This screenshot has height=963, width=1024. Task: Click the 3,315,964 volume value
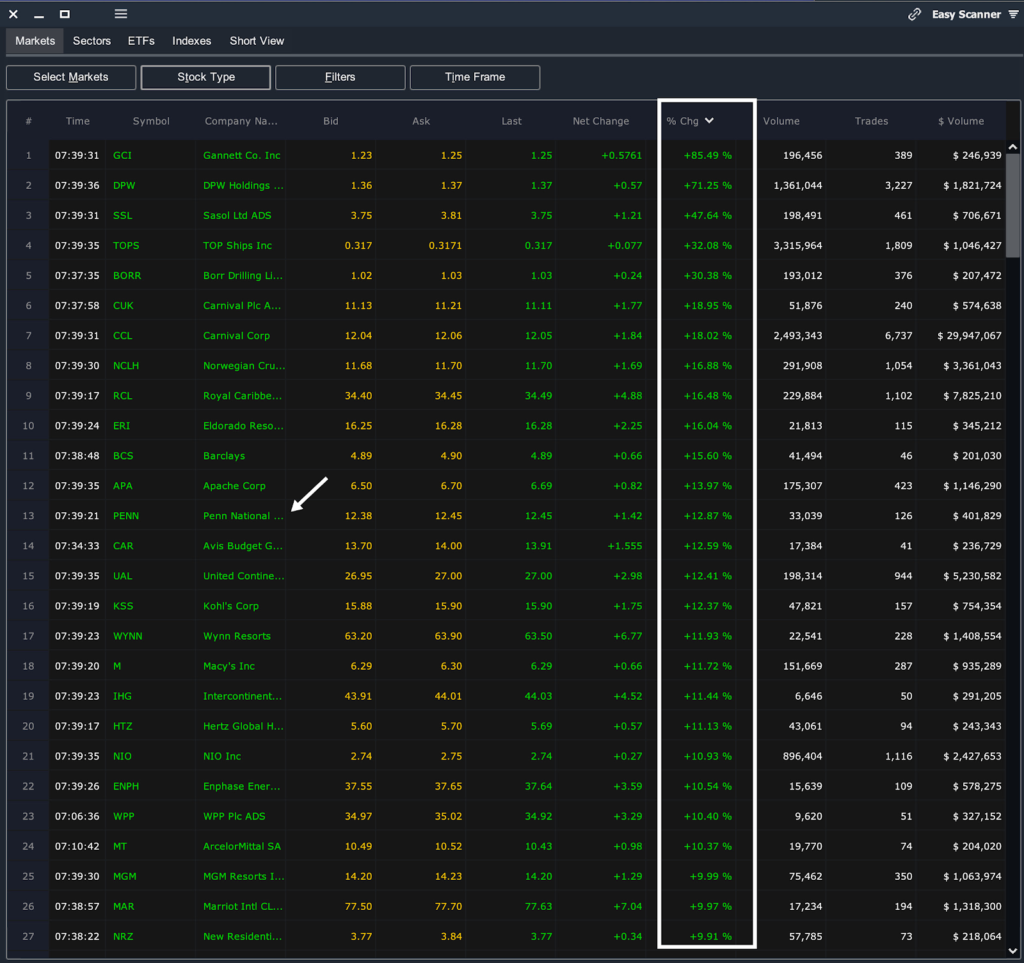[x=798, y=245]
